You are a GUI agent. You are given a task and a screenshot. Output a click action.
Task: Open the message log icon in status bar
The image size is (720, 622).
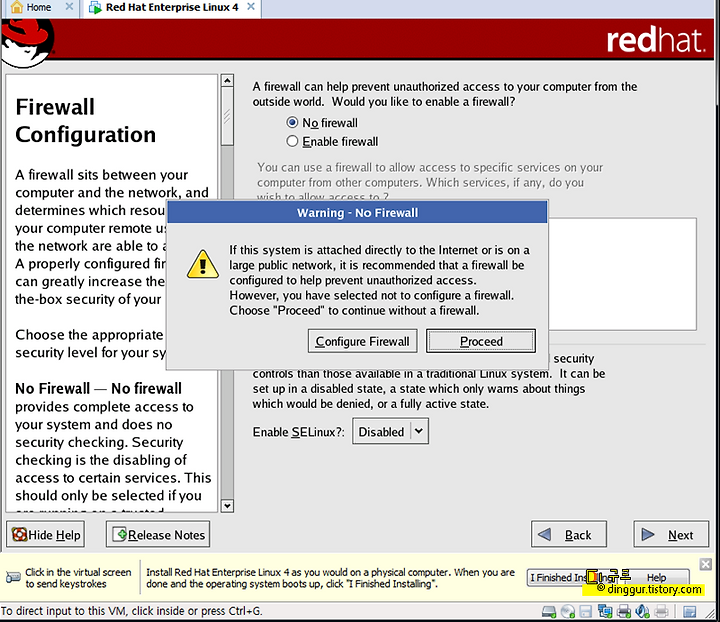[689, 611]
